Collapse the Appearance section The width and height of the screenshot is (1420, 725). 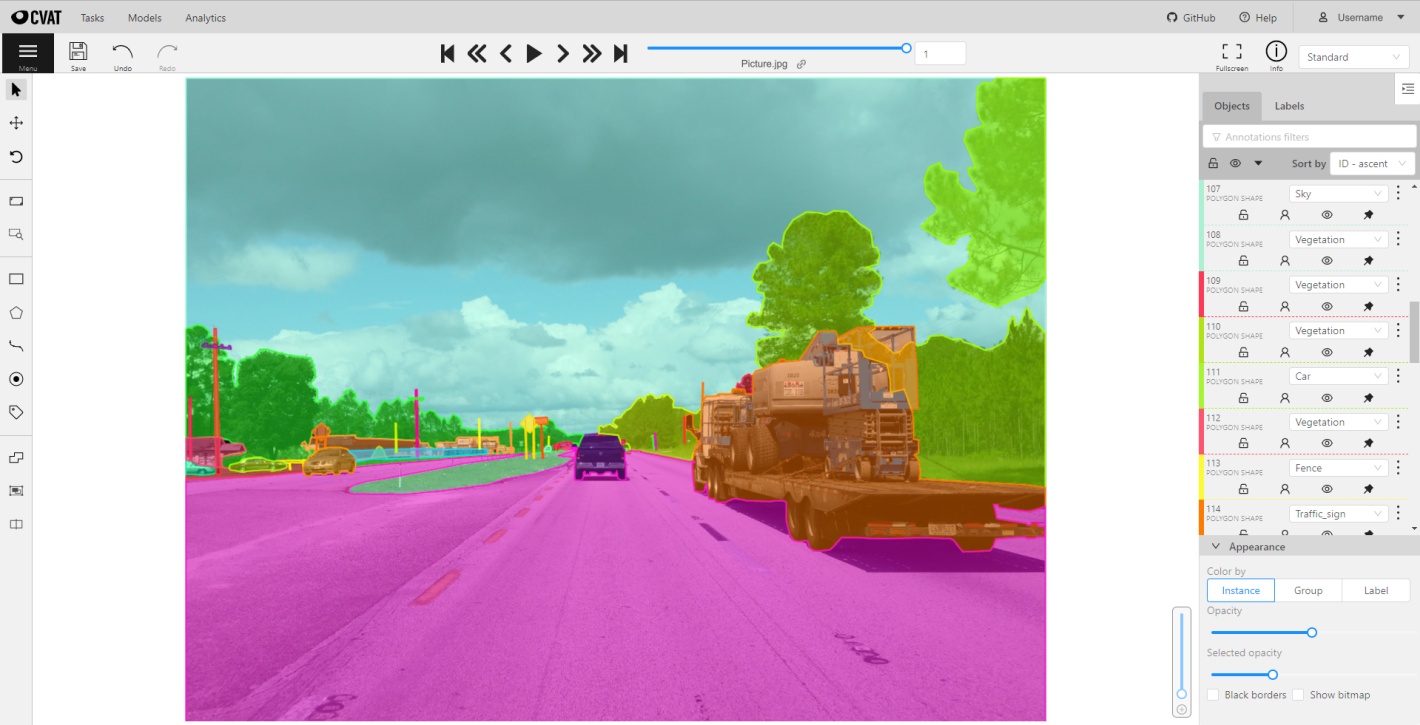pyautogui.click(x=1216, y=546)
